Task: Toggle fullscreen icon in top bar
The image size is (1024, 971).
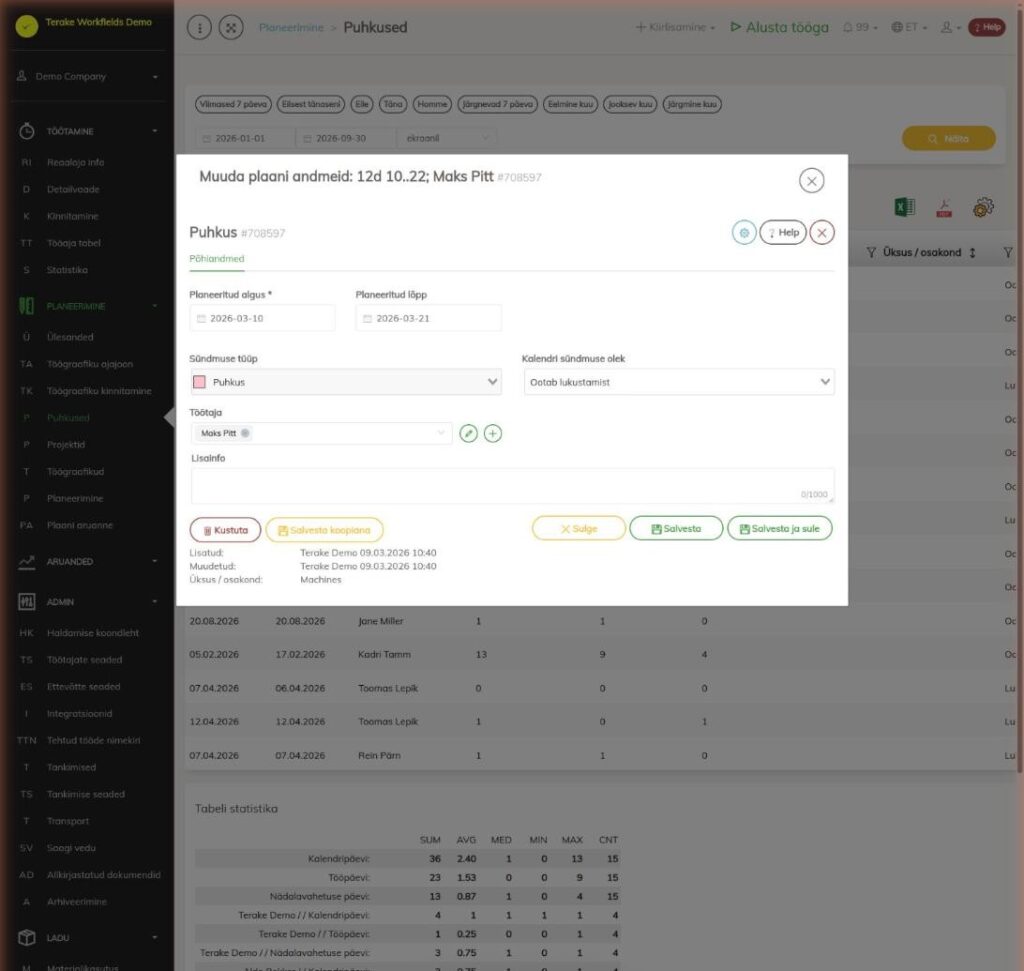Action: click(x=231, y=27)
